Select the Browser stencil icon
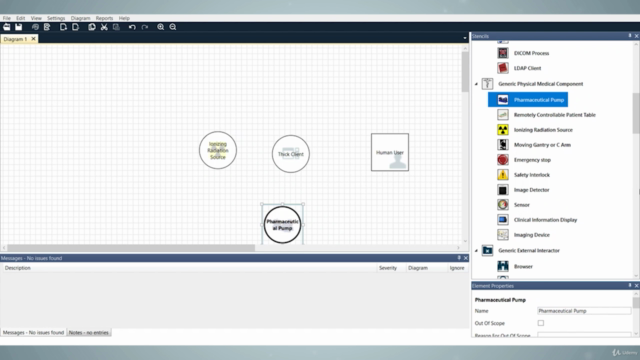 [x=503, y=266]
